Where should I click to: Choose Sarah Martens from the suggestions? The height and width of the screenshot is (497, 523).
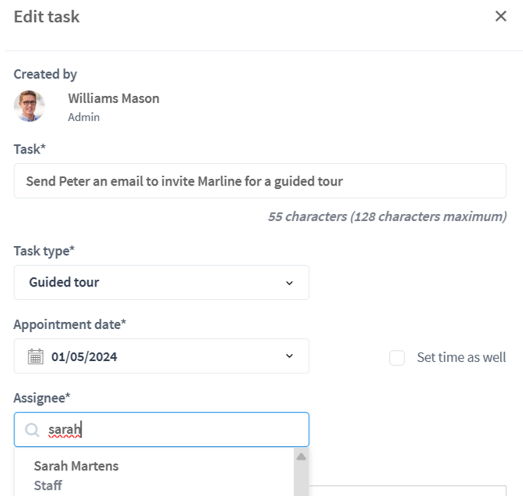[x=76, y=466]
